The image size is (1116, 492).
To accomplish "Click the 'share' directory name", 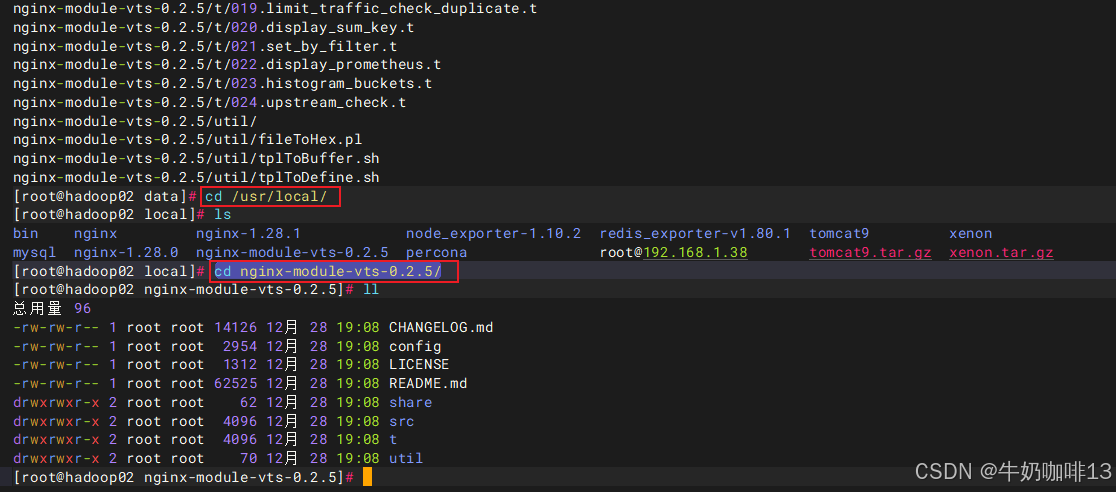I will click(410, 402).
